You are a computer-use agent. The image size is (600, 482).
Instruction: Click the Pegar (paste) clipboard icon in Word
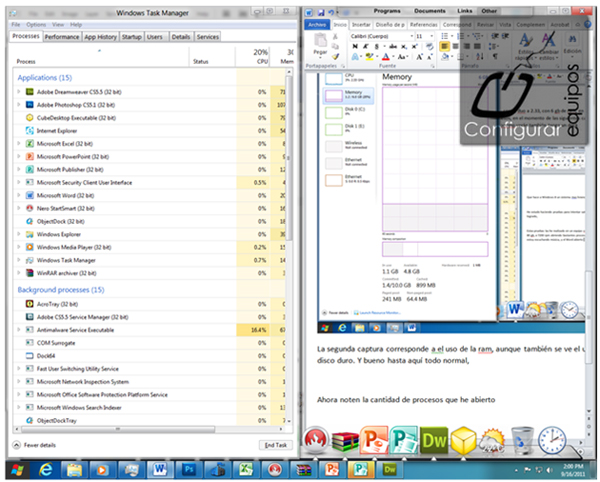tap(320, 40)
